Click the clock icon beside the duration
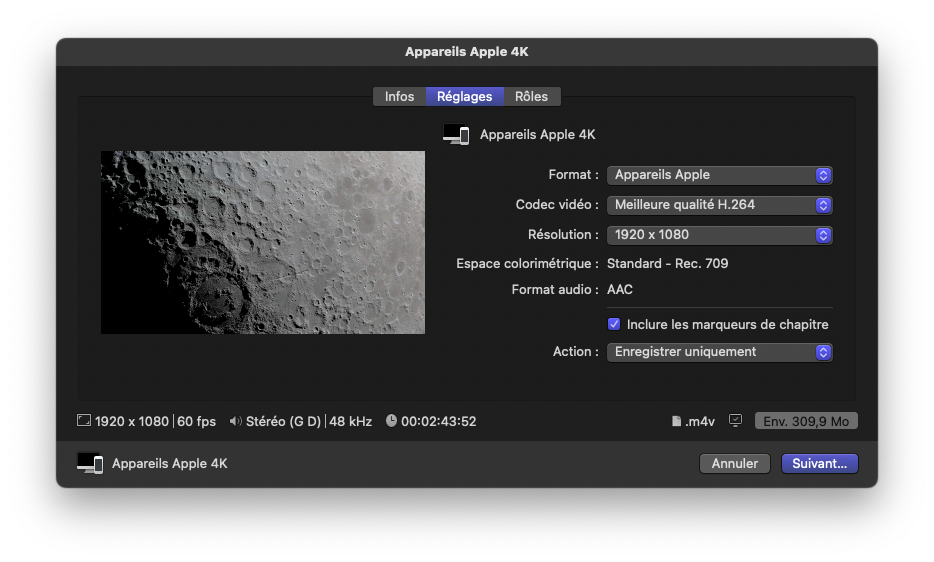934x562 pixels. [x=391, y=421]
